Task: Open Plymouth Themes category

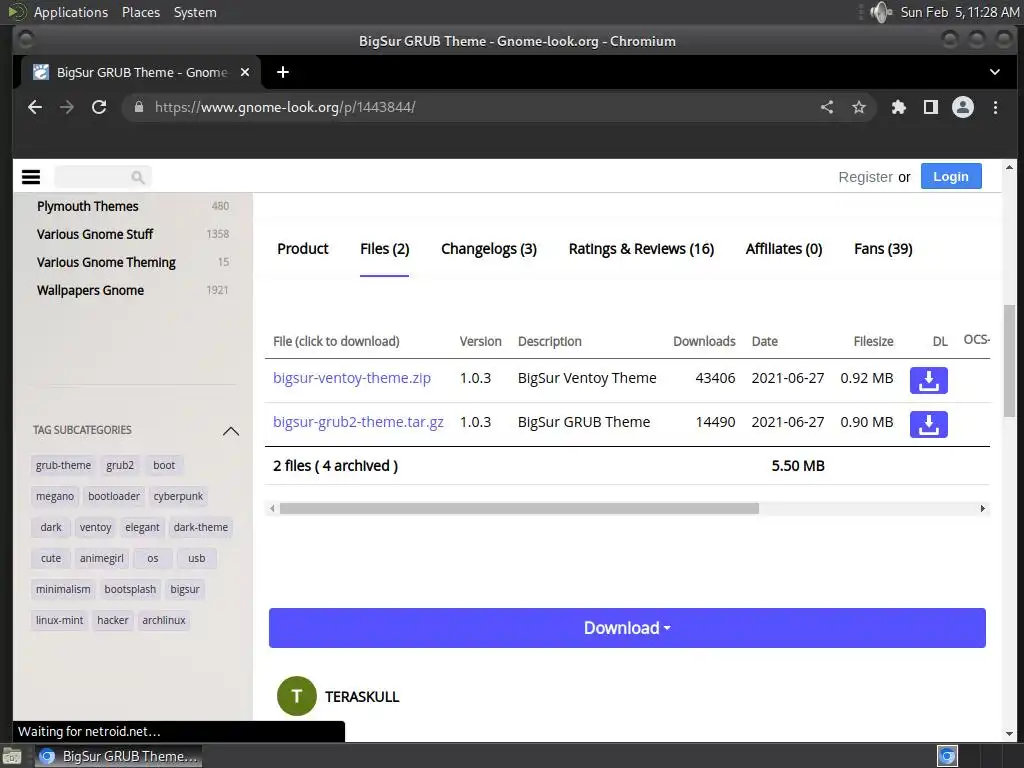Action: point(88,206)
